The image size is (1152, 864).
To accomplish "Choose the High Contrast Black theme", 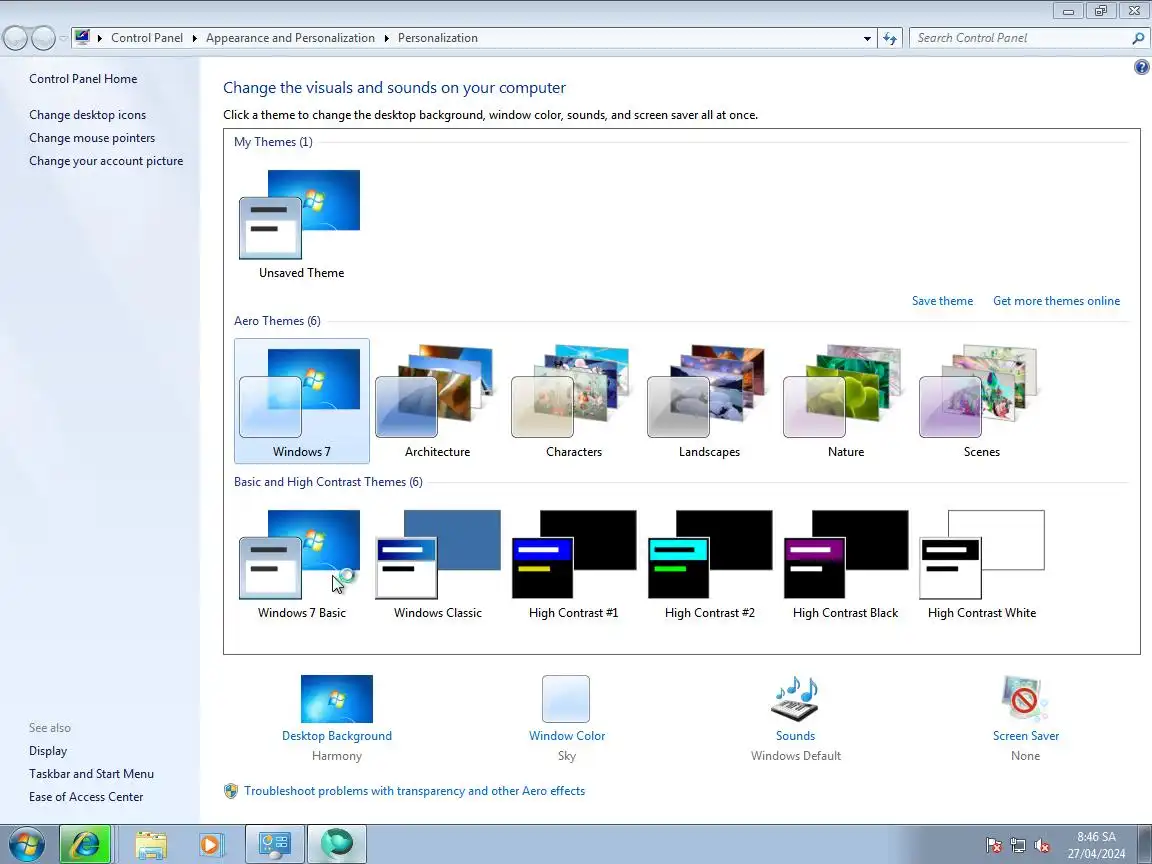I will (x=846, y=564).
